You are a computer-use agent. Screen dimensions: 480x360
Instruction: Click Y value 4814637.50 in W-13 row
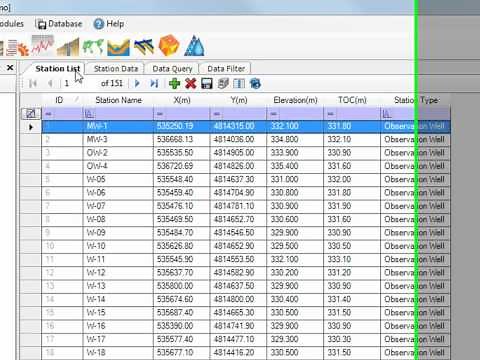click(238, 286)
